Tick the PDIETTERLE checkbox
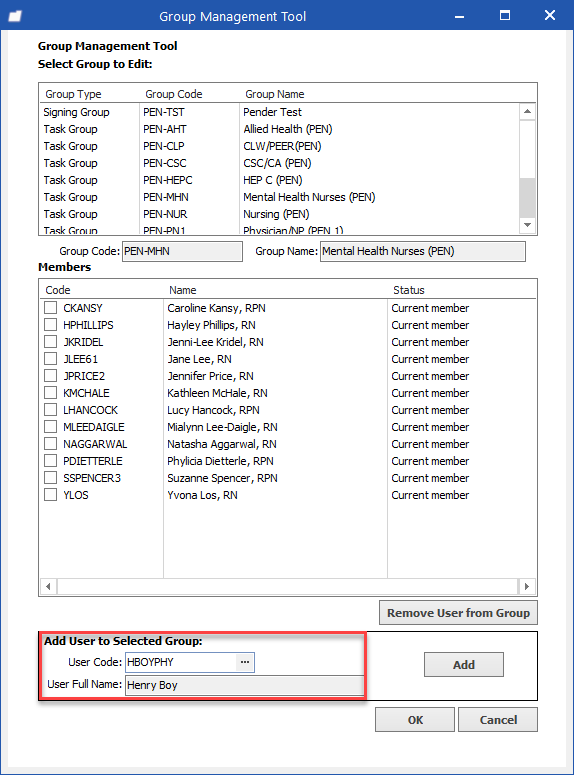This screenshot has height=775, width=574. tap(50, 461)
